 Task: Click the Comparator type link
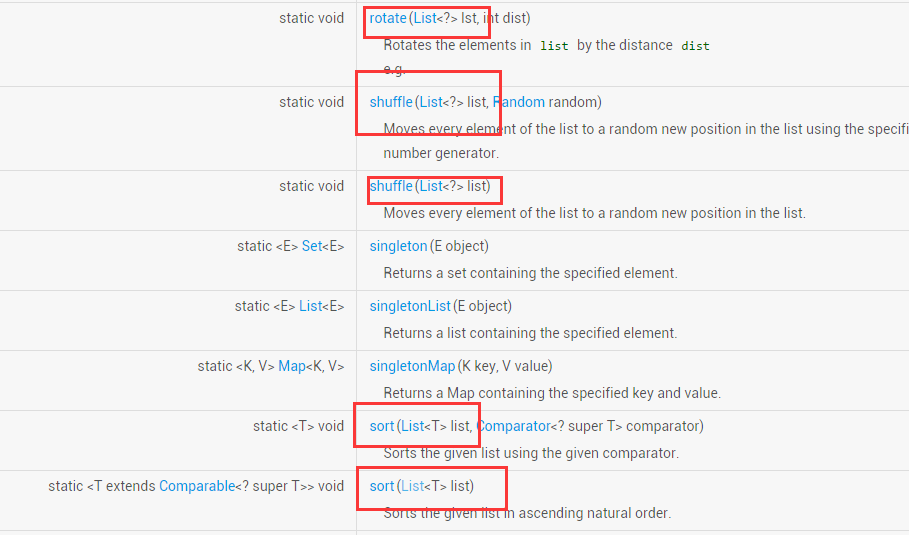click(514, 426)
